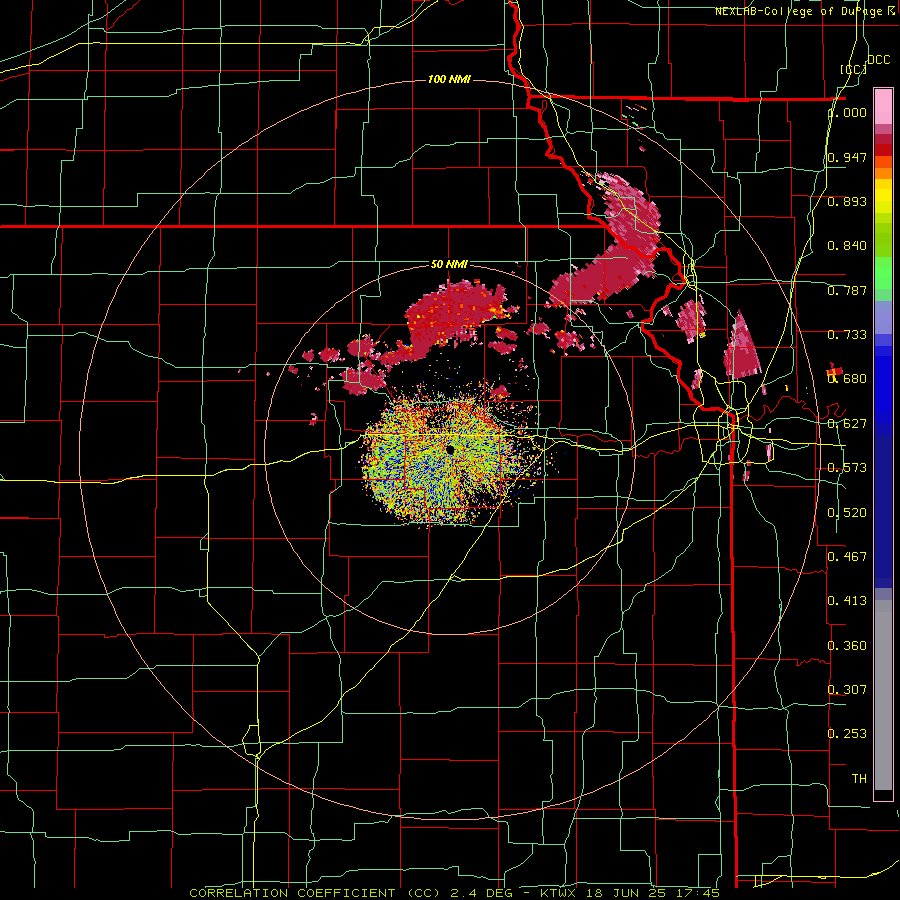
Task: Click the TH label at the legend bottom
Action: click(x=859, y=778)
